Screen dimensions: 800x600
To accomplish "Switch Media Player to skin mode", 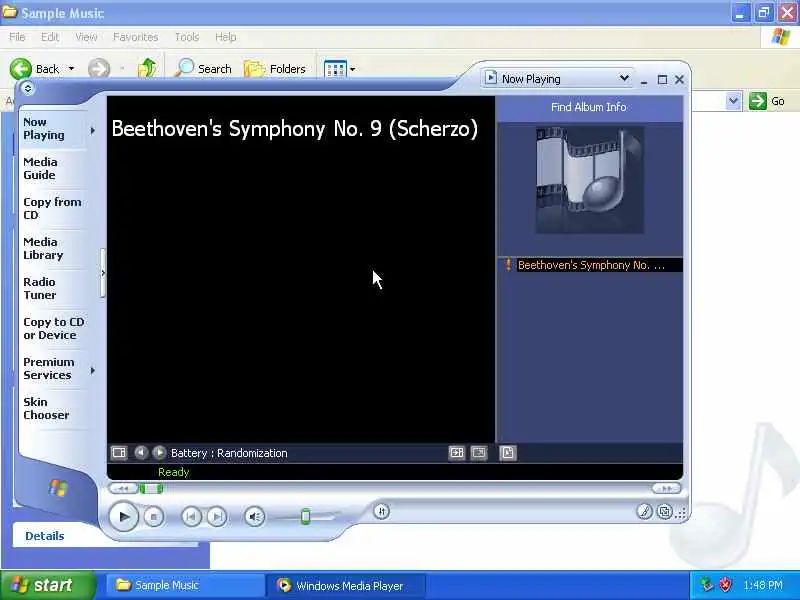I will (x=664, y=511).
